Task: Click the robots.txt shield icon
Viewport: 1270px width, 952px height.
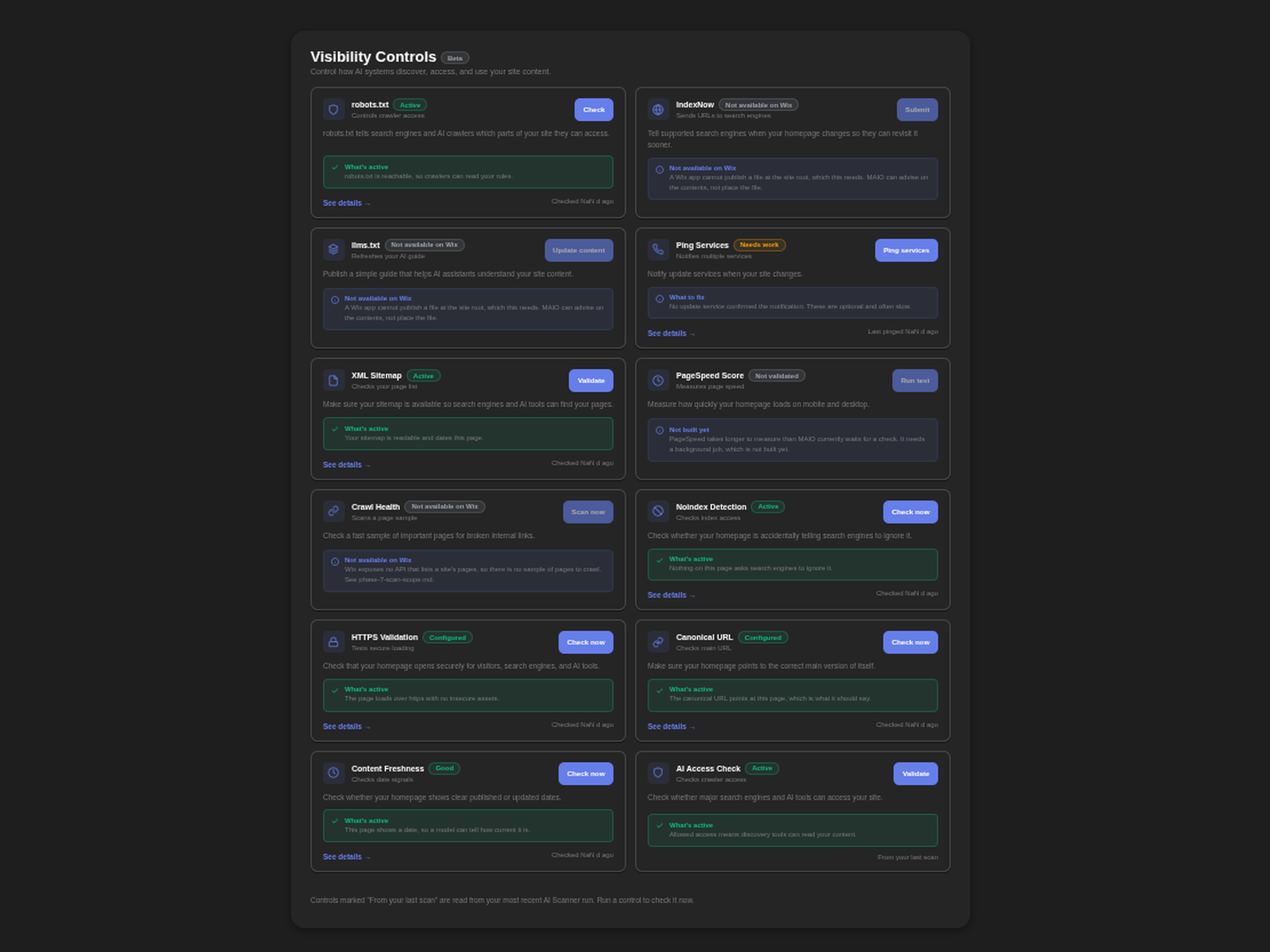Action: click(x=333, y=109)
